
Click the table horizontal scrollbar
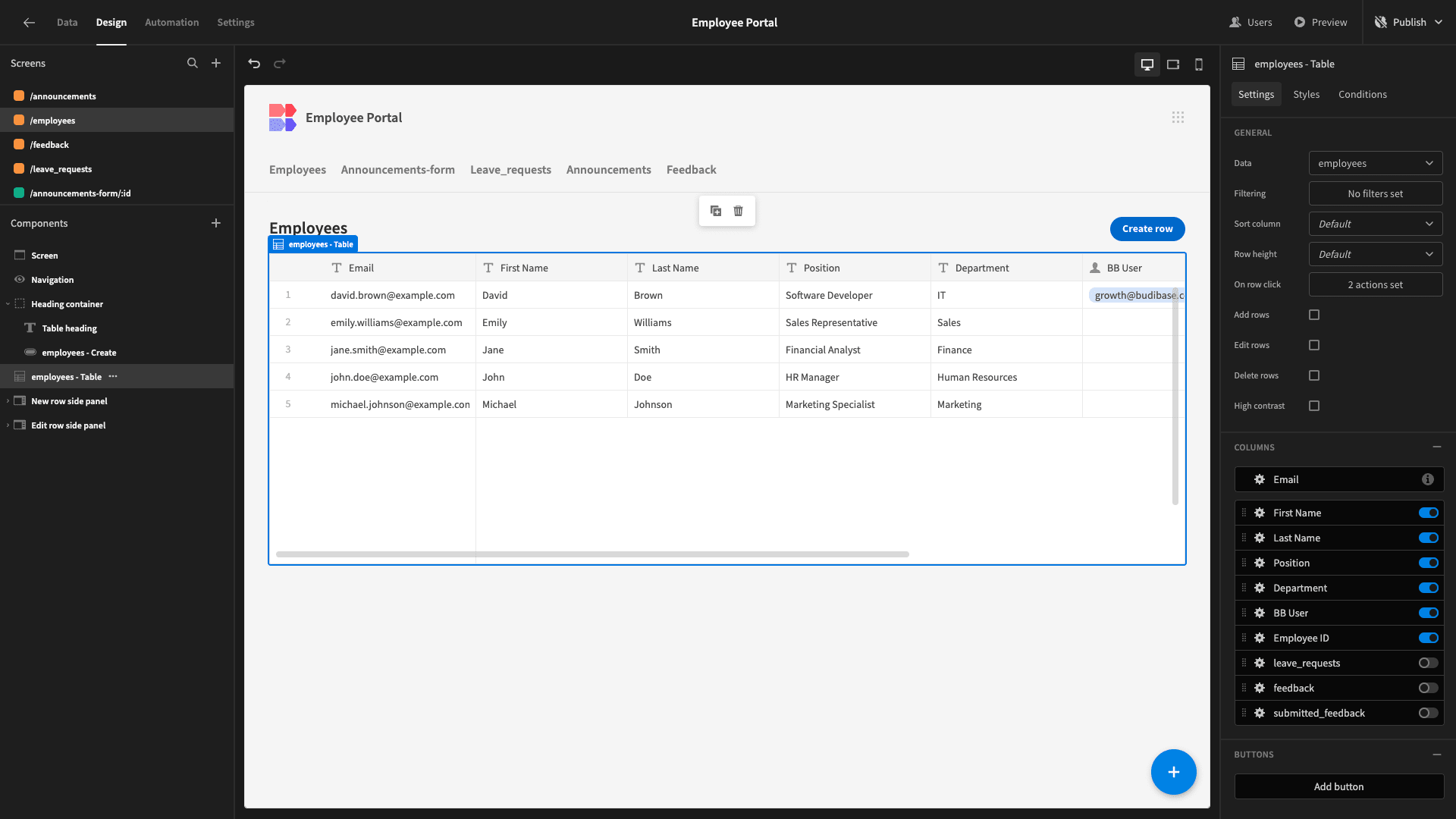592,554
